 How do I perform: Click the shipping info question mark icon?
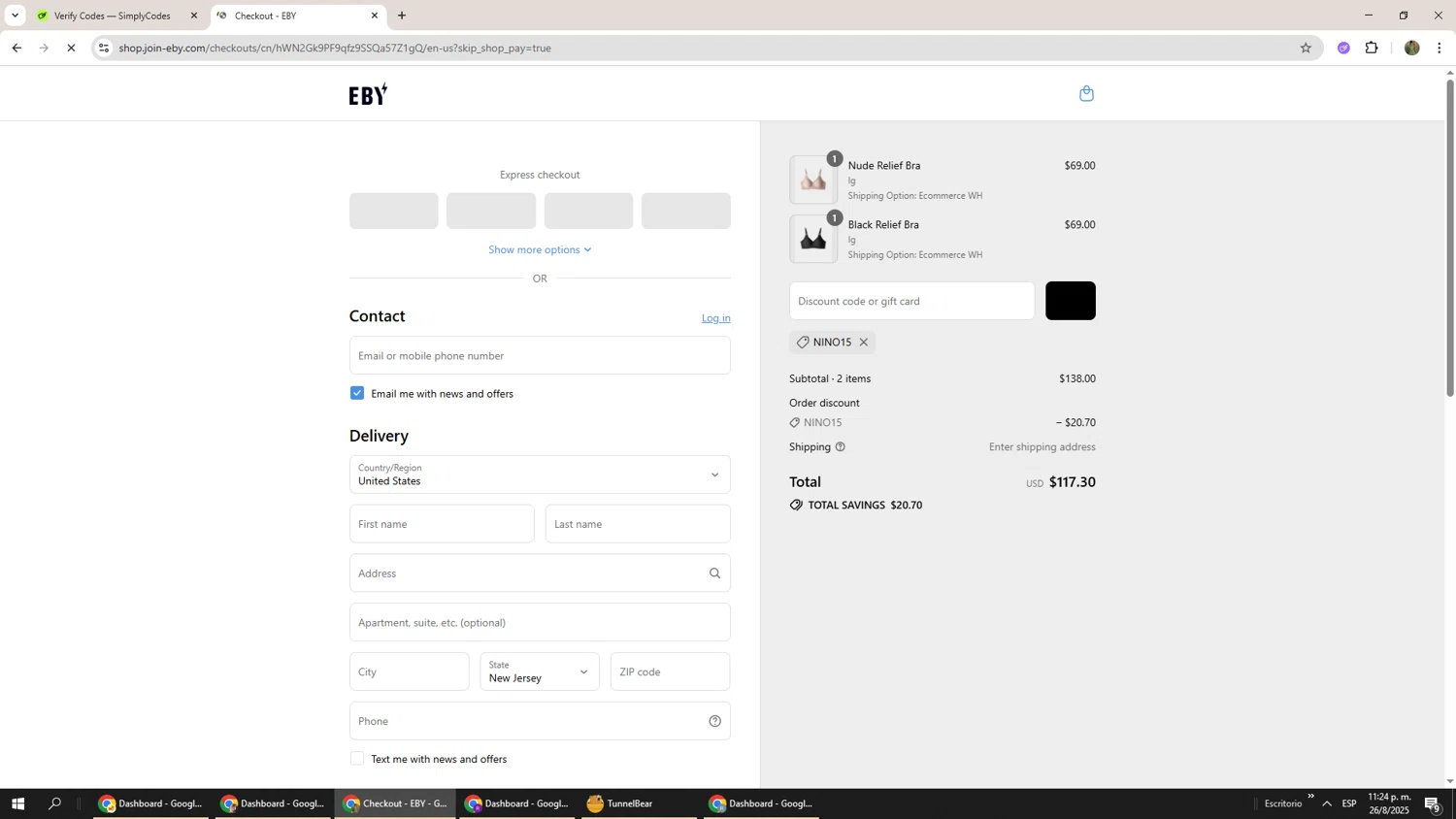tap(841, 447)
